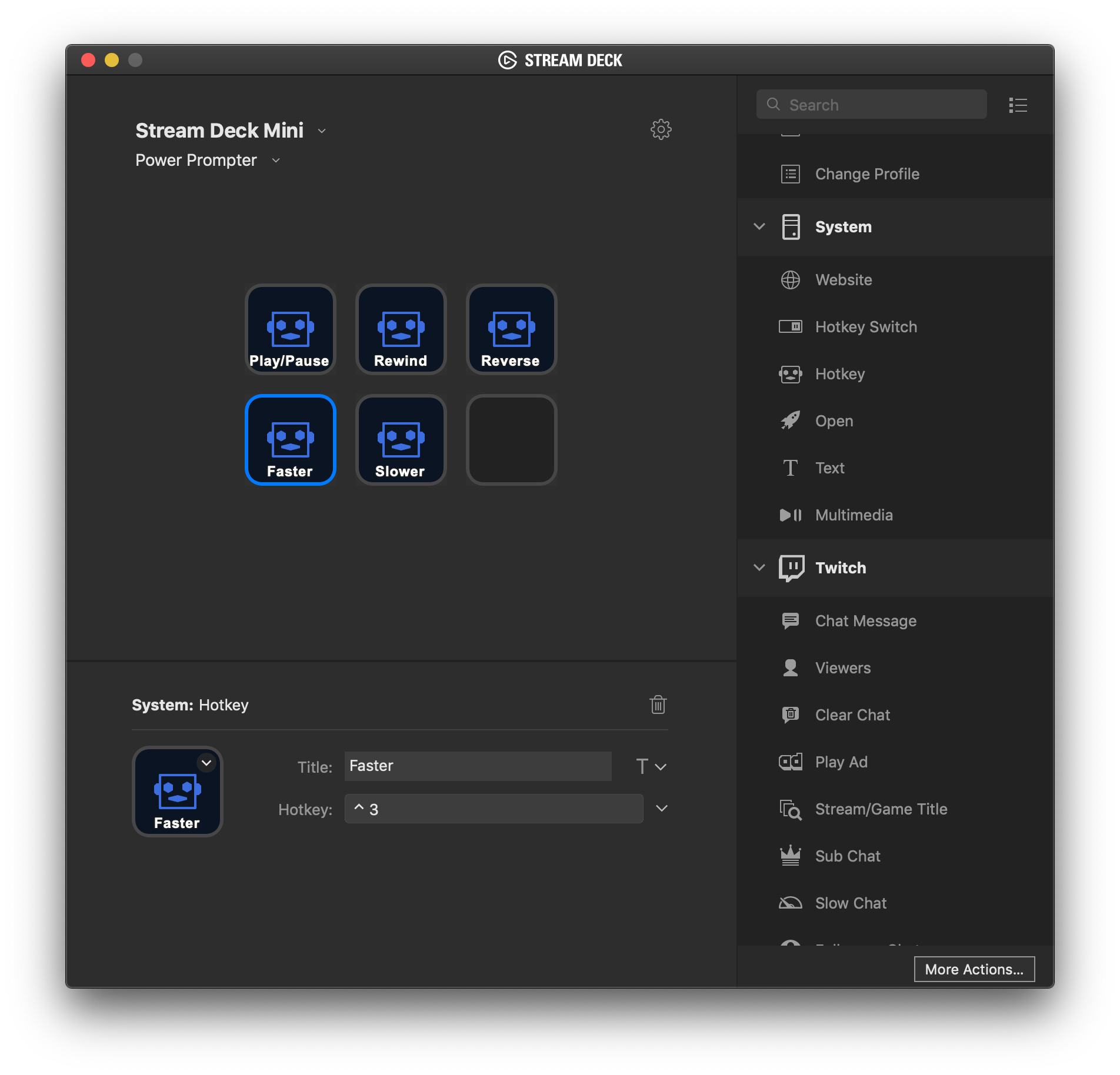The width and height of the screenshot is (1120, 1075).
Task: Collapse the System category
Action: (759, 226)
